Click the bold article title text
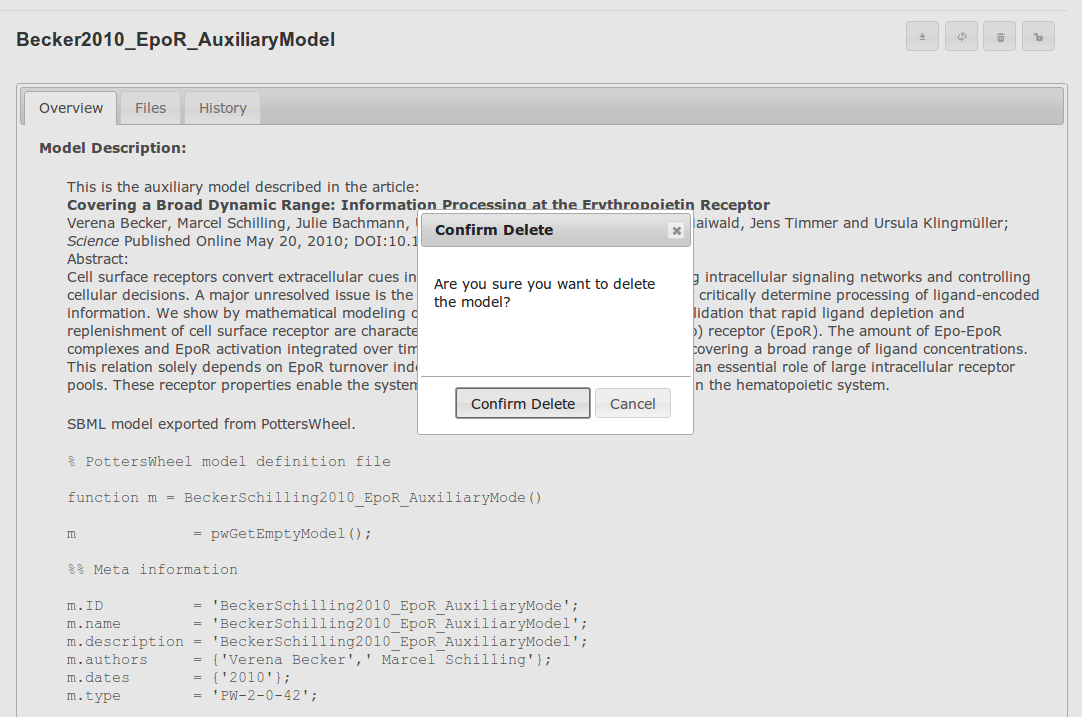1082x717 pixels. point(240,205)
